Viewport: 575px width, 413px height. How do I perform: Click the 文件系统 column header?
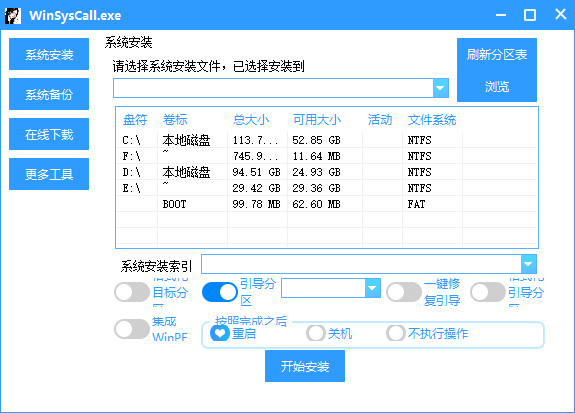coord(432,120)
